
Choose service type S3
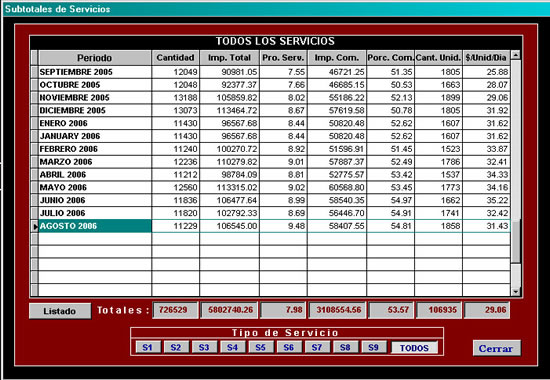pos(204,347)
